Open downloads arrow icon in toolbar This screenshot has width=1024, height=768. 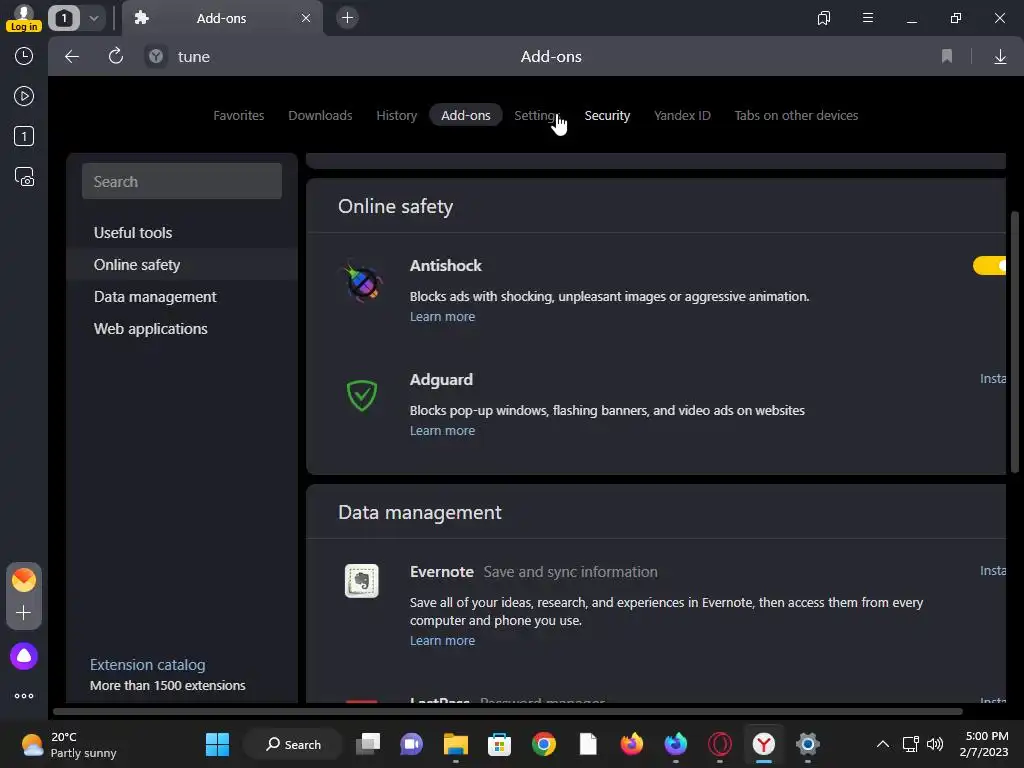[1000, 57]
